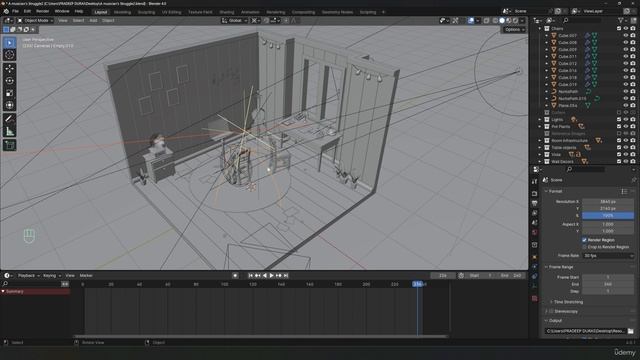Open the Texture properties tab
Image resolution: width=640 pixels, height=360 pixels.
(x=535, y=299)
